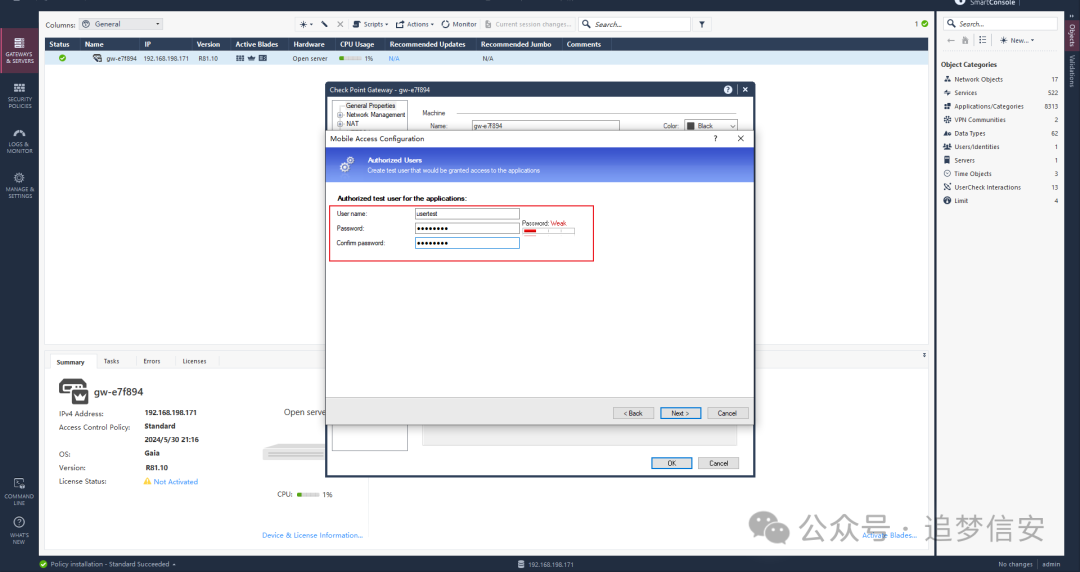
Task: Open Logs & Monitor view
Action: [x=19, y=141]
